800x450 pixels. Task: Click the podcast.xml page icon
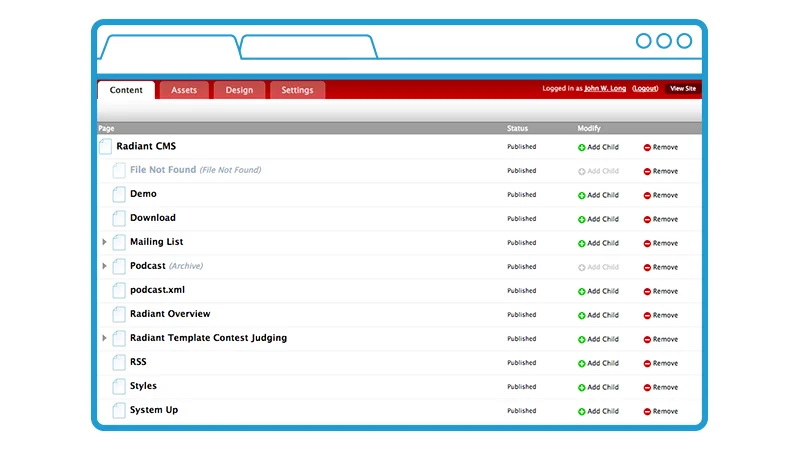pyautogui.click(x=119, y=290)
